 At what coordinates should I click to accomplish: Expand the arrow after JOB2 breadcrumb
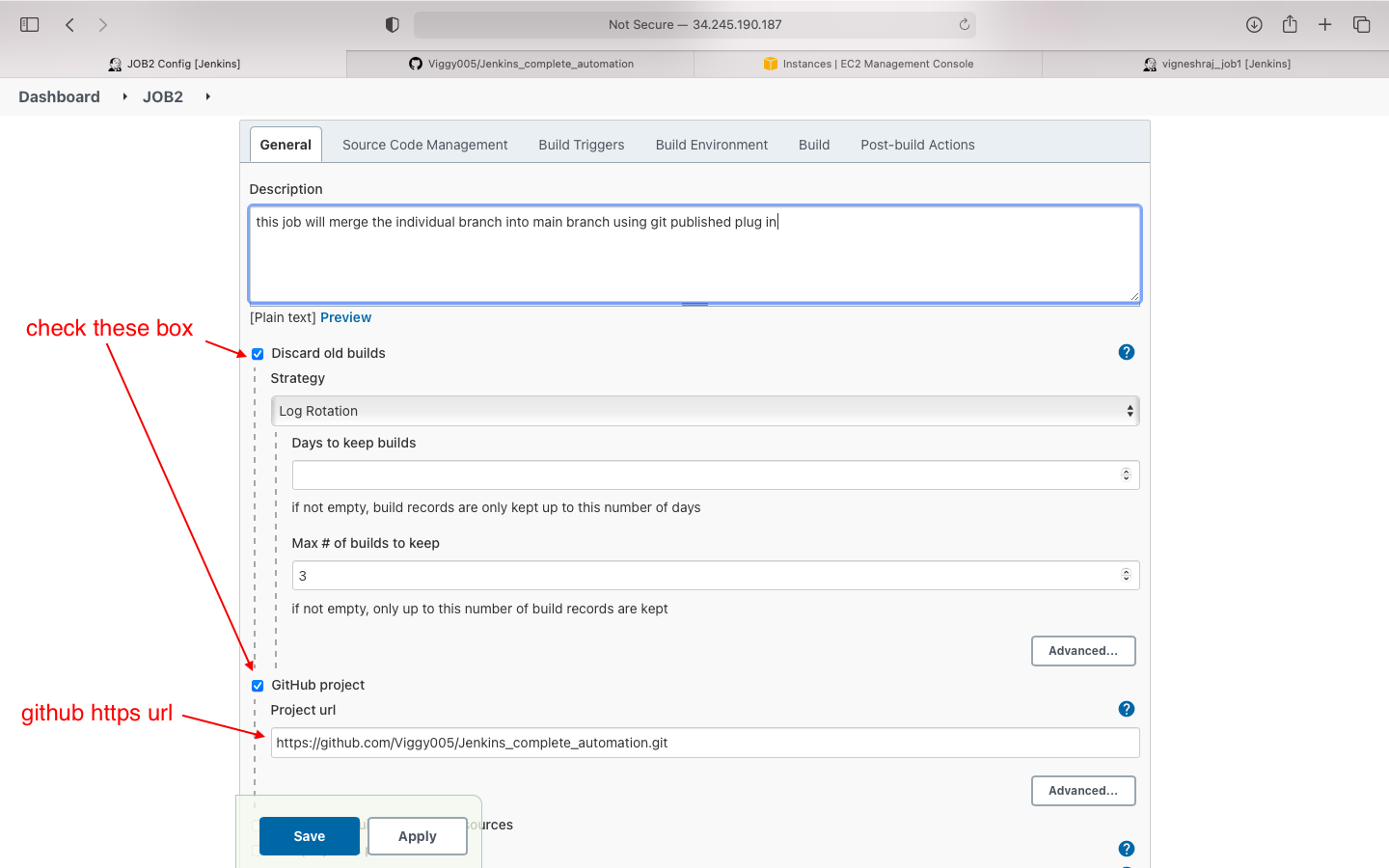(x=207, y=96)
